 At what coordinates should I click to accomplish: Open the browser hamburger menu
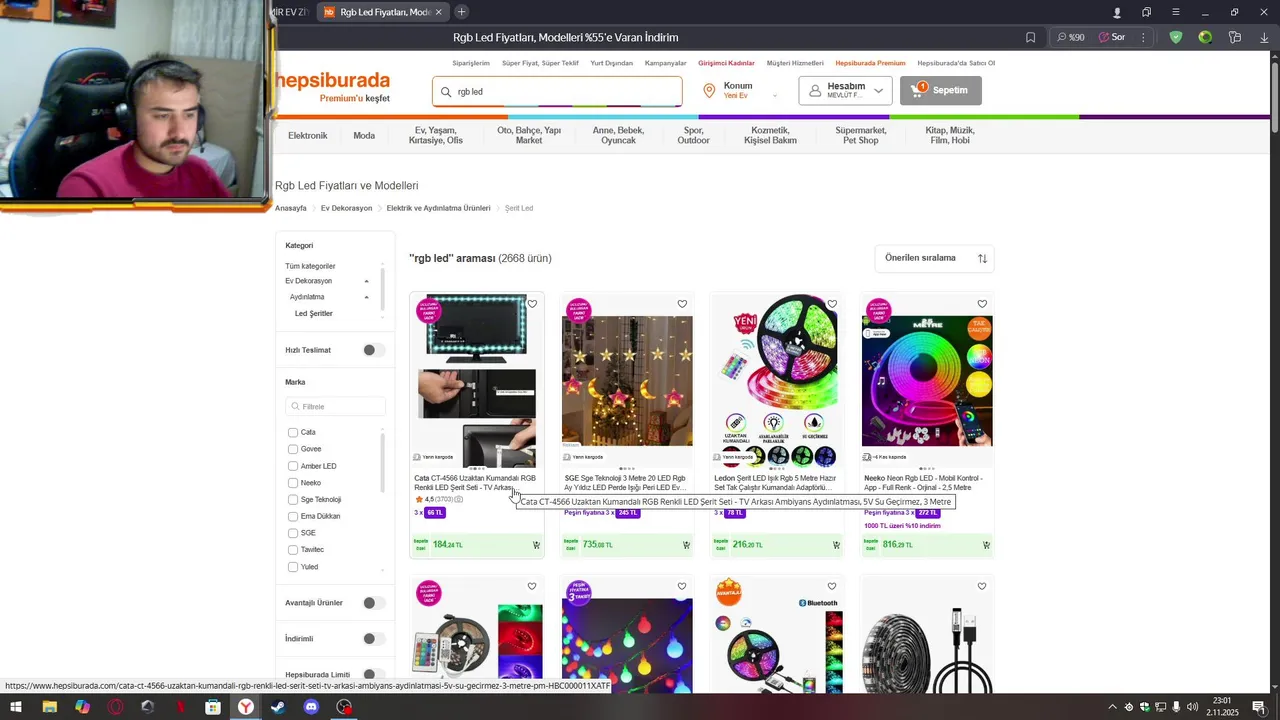[x=1176, y=12]
